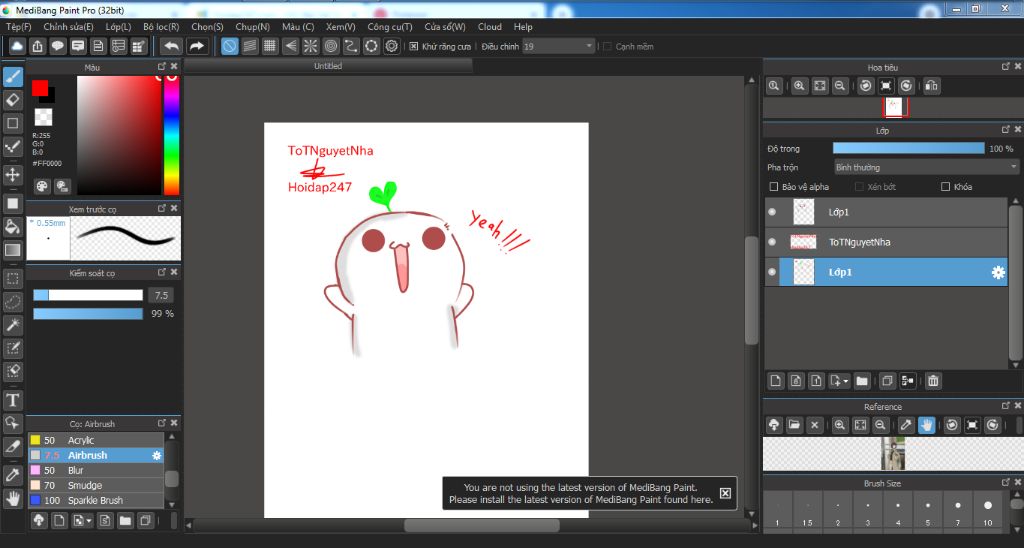
Task: Select the Hand pan tool
Action: click(12, 498)
